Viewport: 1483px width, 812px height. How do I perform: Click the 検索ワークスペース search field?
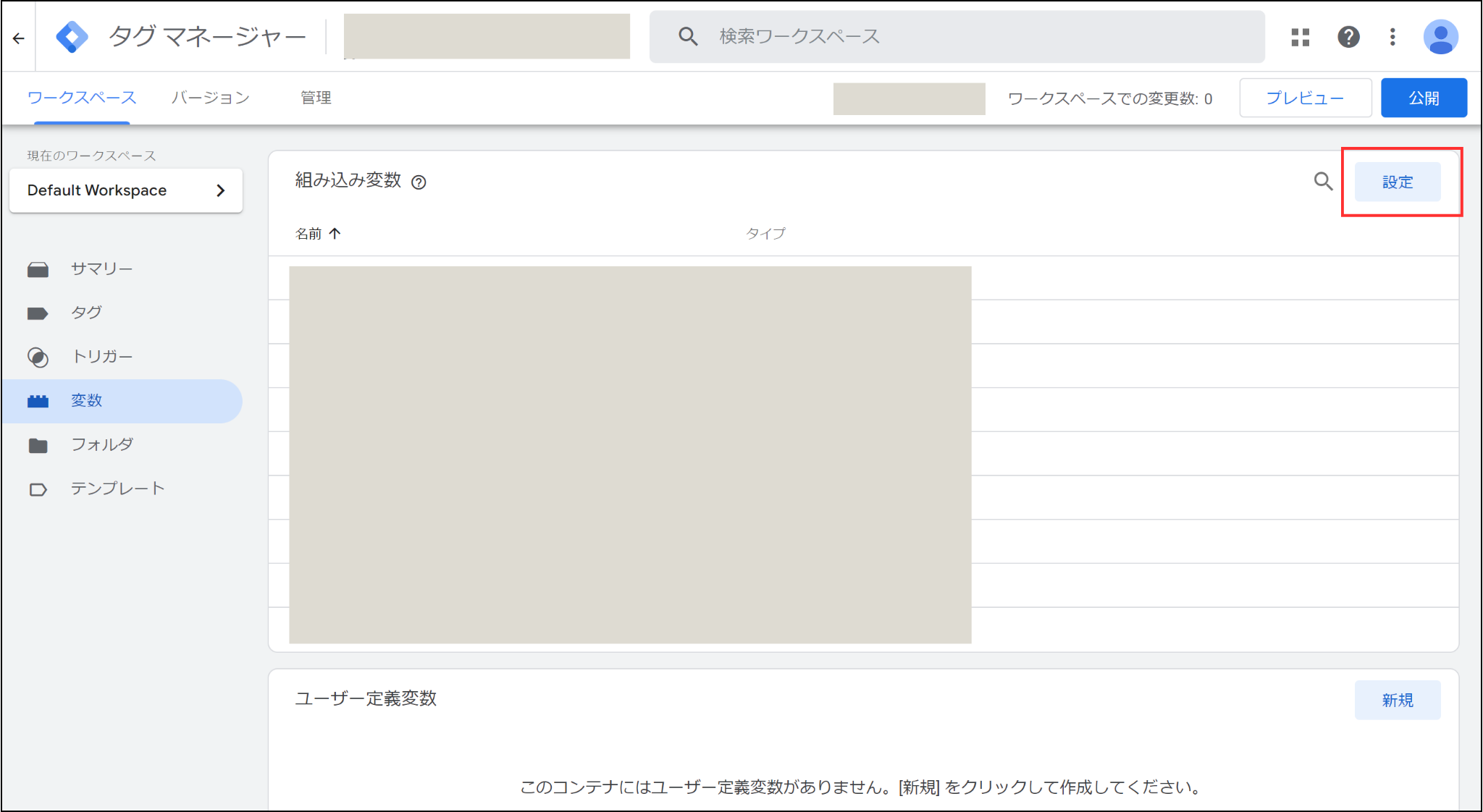tap(957, 36)
